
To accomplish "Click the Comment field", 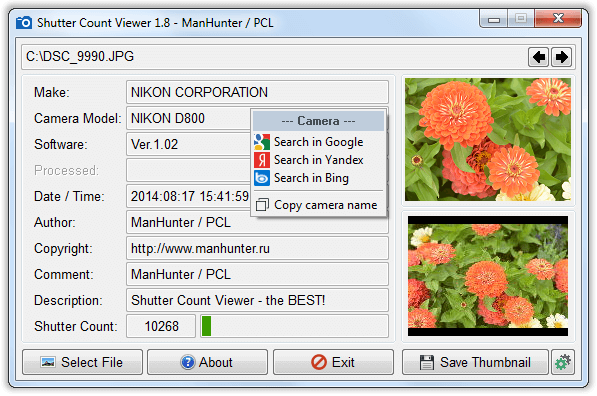I will coord(257,274).
